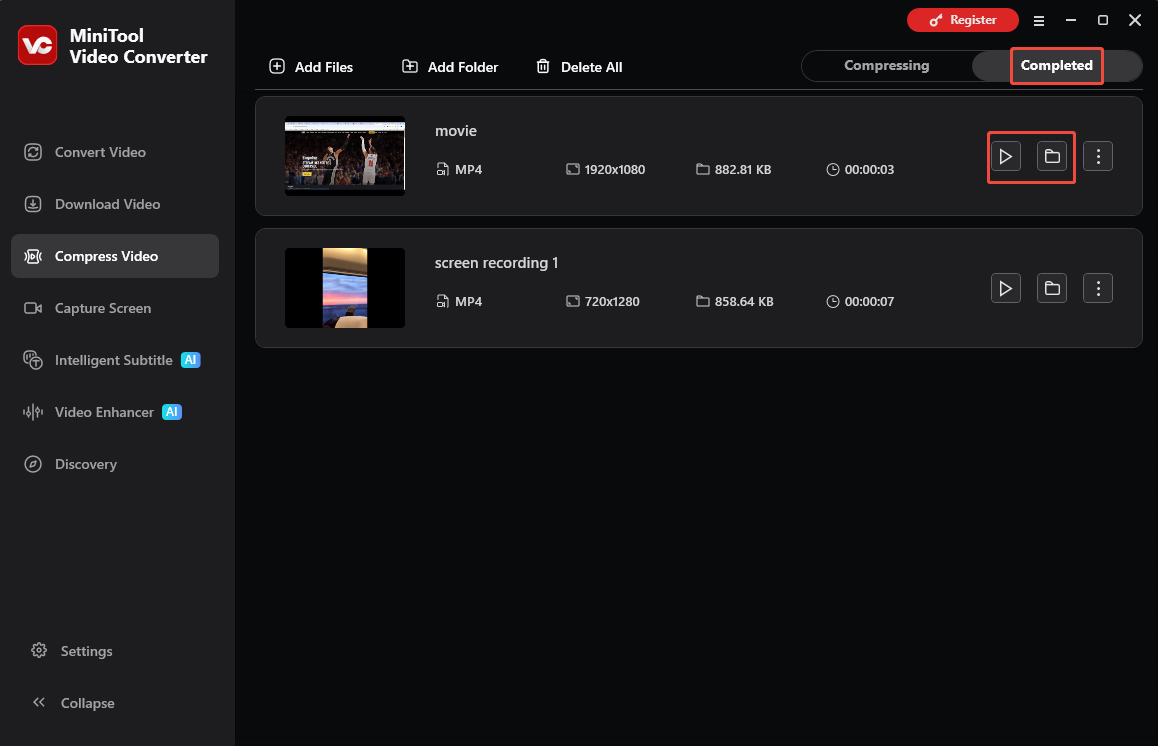Switch to the Completed tab

click(x=1057, y=66)
